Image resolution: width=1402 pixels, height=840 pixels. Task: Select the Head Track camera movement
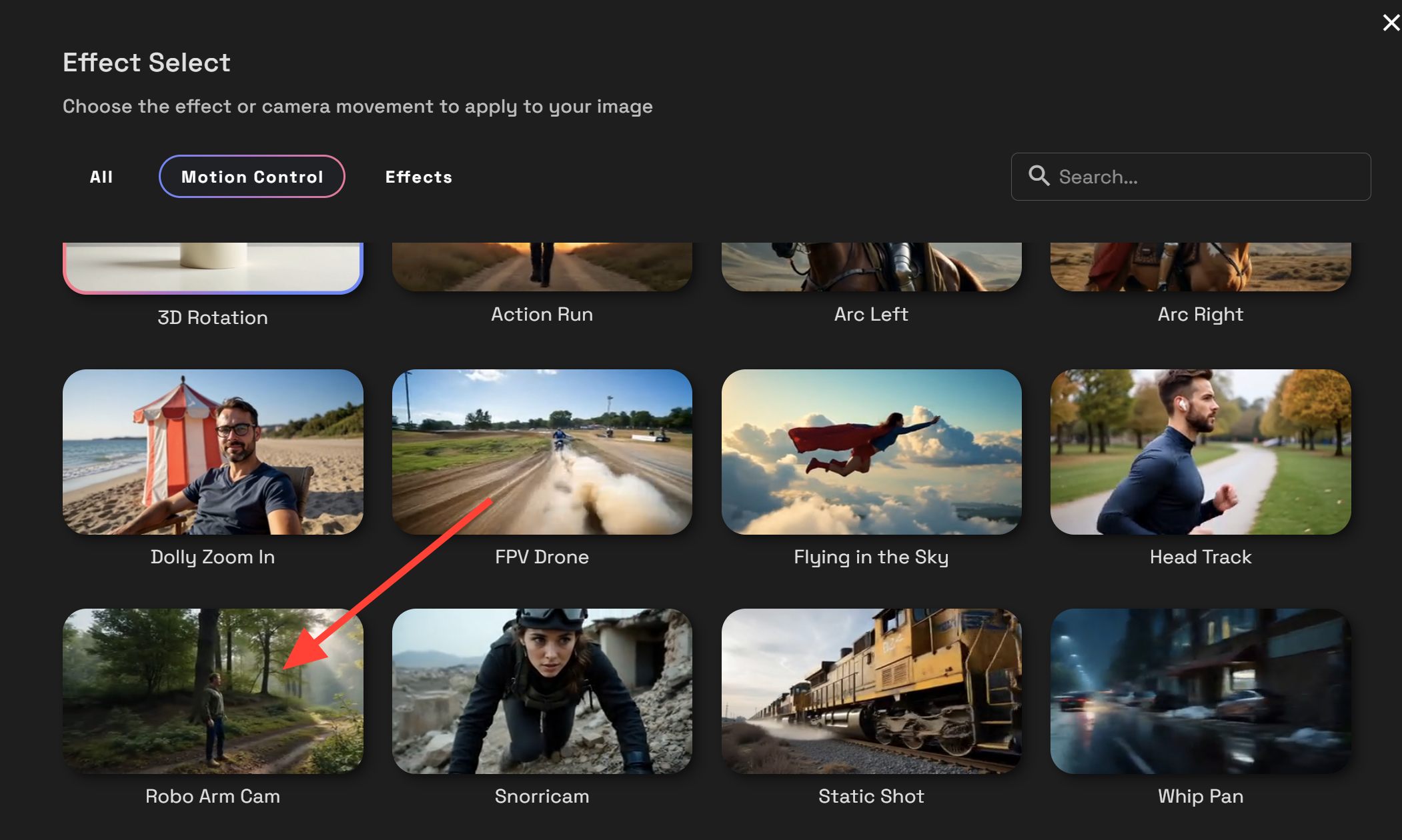(x=1200, y=453)
